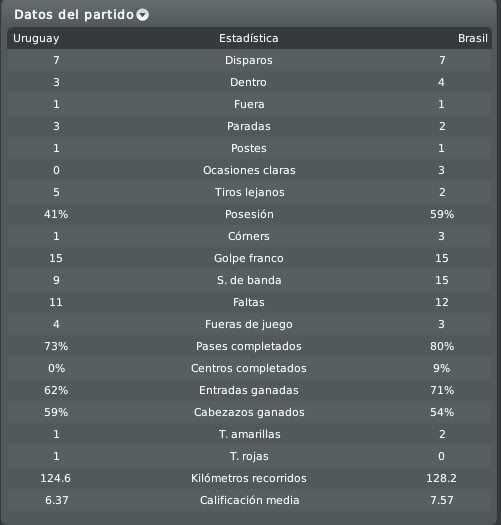Image resolution: width=501 pixels, height=525 pixels.
Task: Select the Posesión statistic row
Action: point(249,214)
